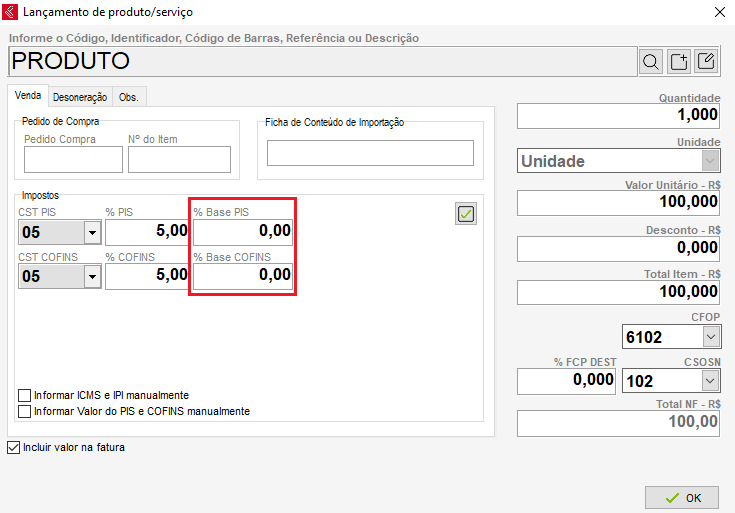Click the edit product pencil icon
This screenshot has height=513, width=735.
706,62
